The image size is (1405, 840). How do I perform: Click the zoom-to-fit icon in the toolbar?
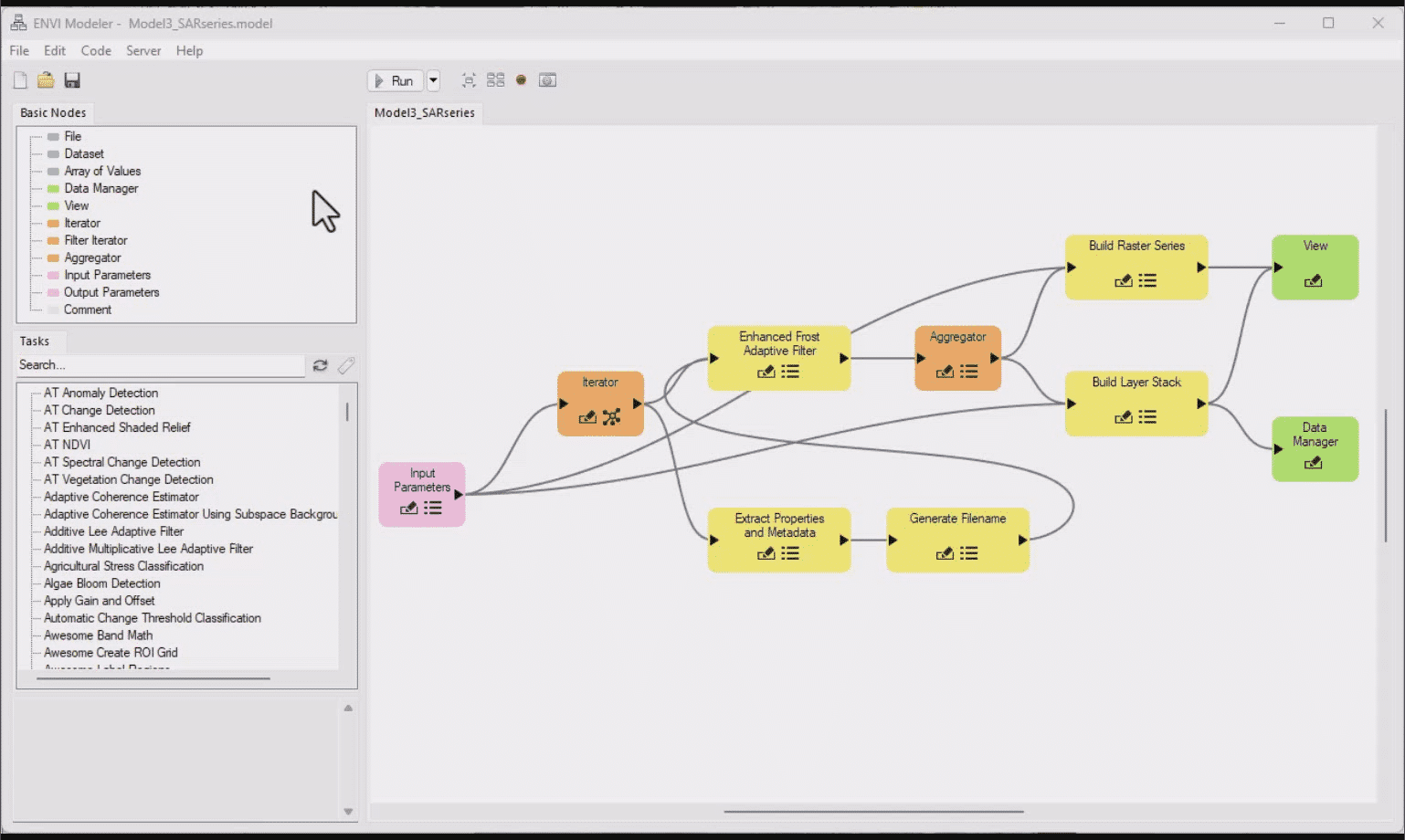pos(469,80)
